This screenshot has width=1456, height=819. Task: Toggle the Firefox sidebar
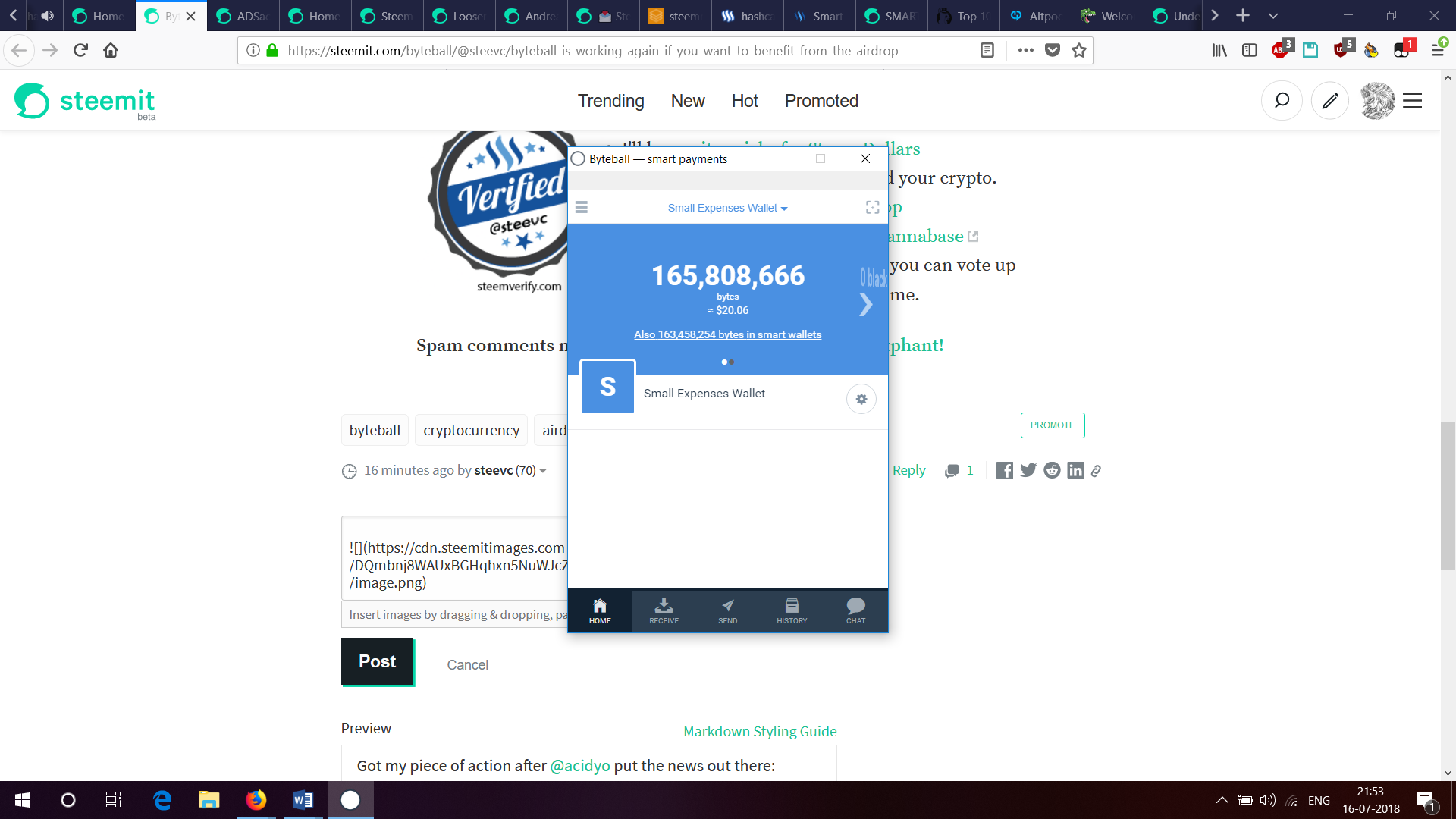1250,50
